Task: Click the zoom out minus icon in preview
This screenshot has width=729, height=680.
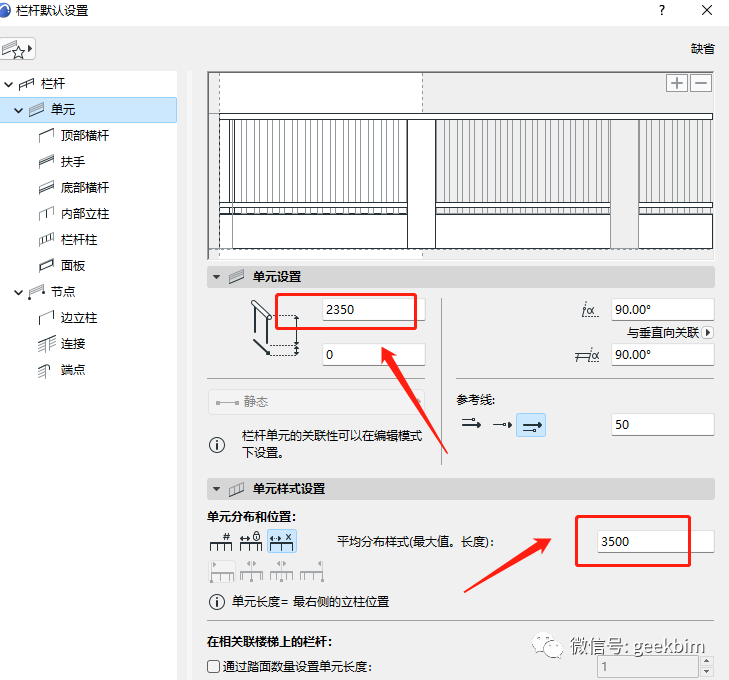Action: coord(701,83)
